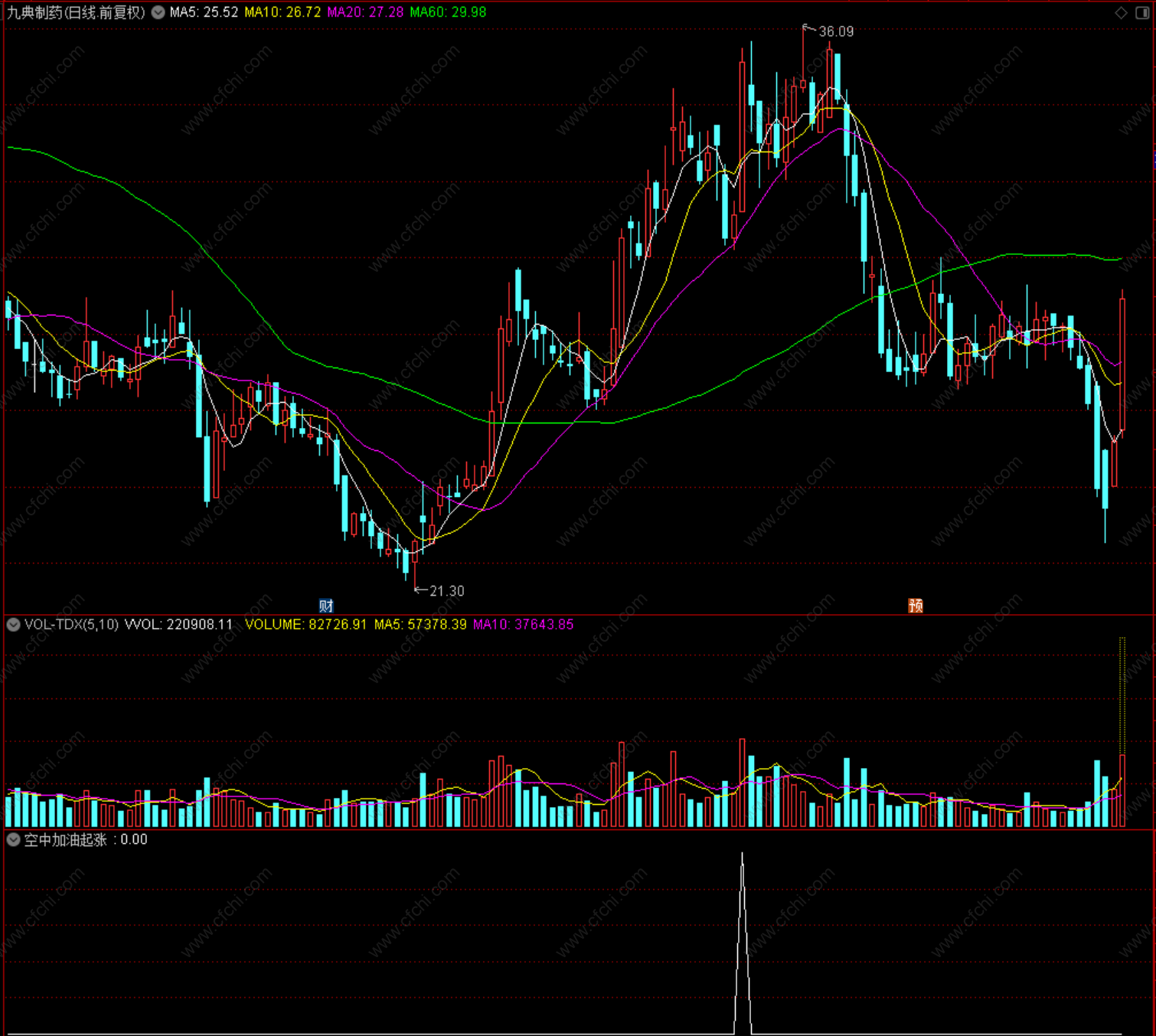
Task: Open the VOL-TDX indicator settings dropdown
Action: [x=13, y=625]
